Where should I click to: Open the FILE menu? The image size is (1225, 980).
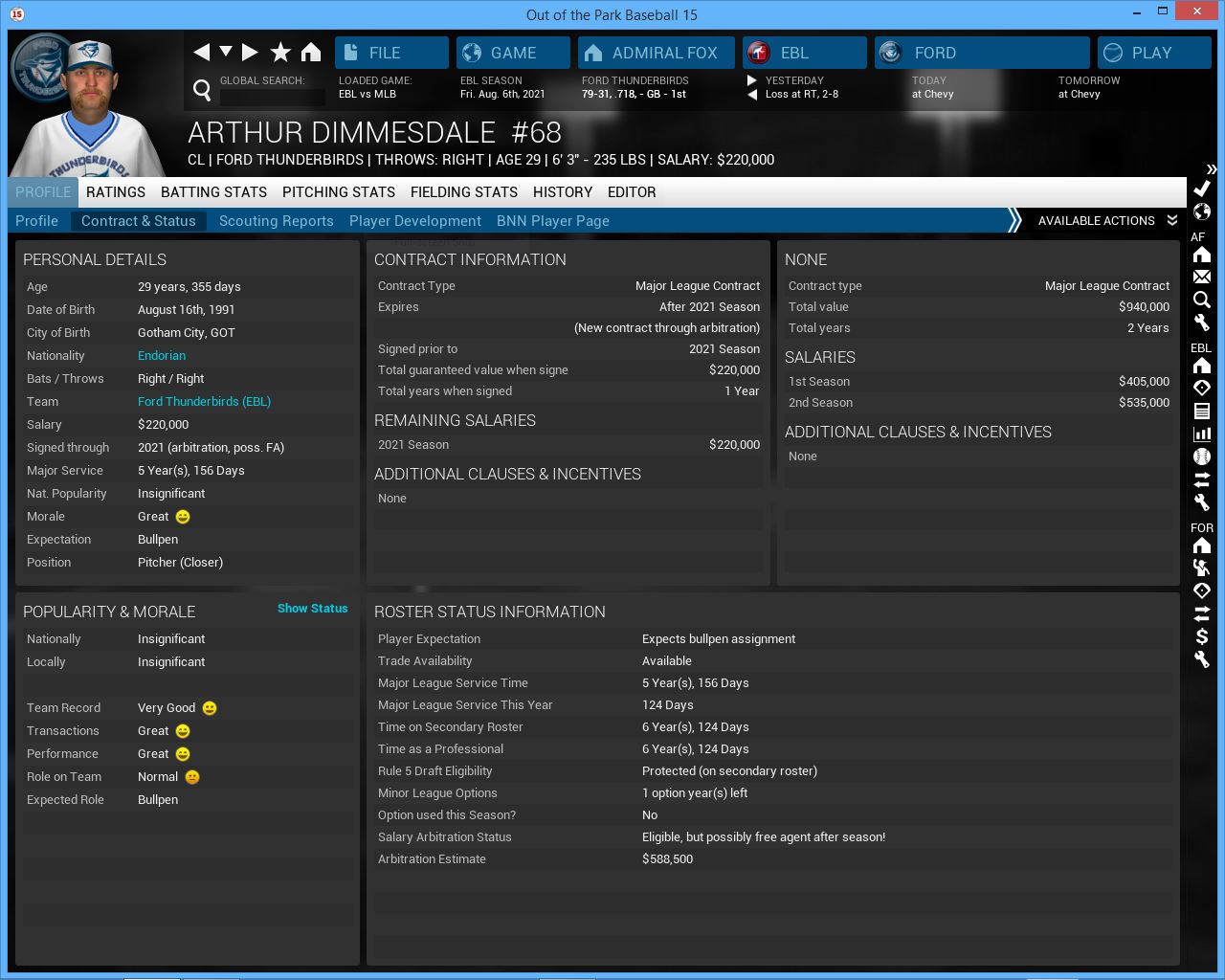click(391, 53)
